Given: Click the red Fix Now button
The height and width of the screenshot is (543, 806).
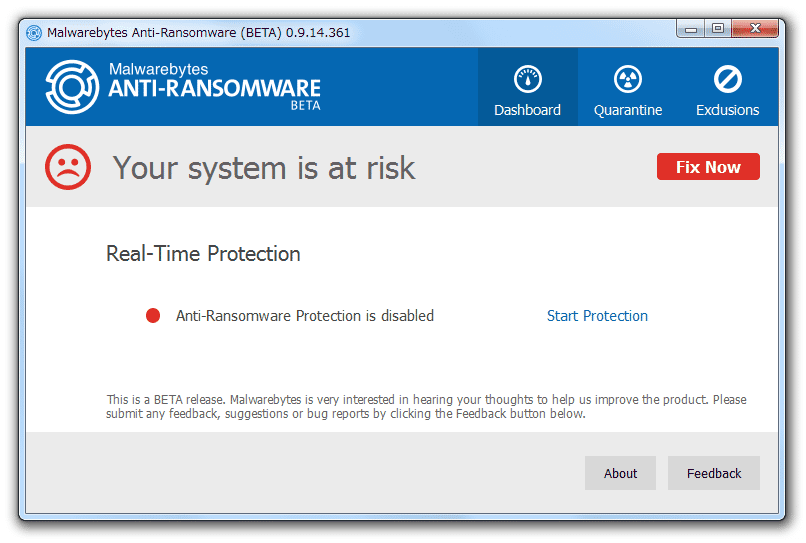Looking at the screenshot, I should point(708,167).
